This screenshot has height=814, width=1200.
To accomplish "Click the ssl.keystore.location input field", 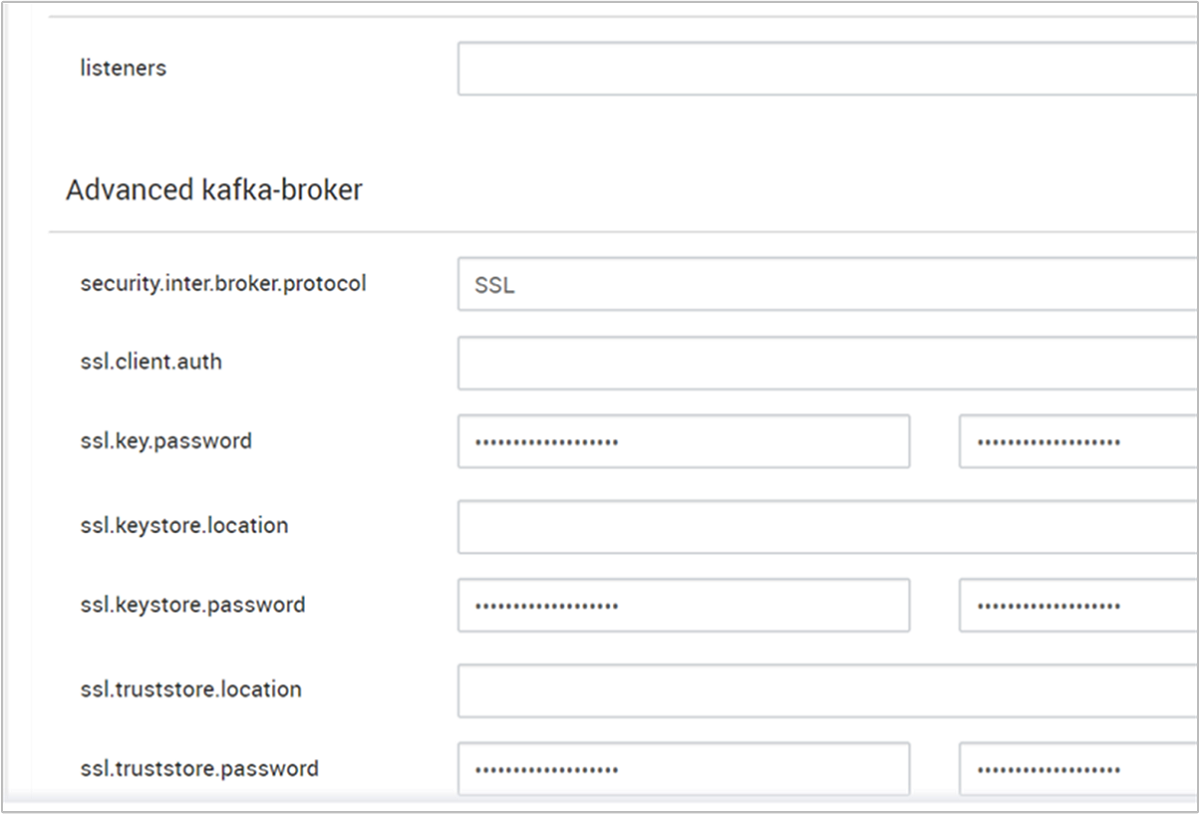I will (800, 526).
